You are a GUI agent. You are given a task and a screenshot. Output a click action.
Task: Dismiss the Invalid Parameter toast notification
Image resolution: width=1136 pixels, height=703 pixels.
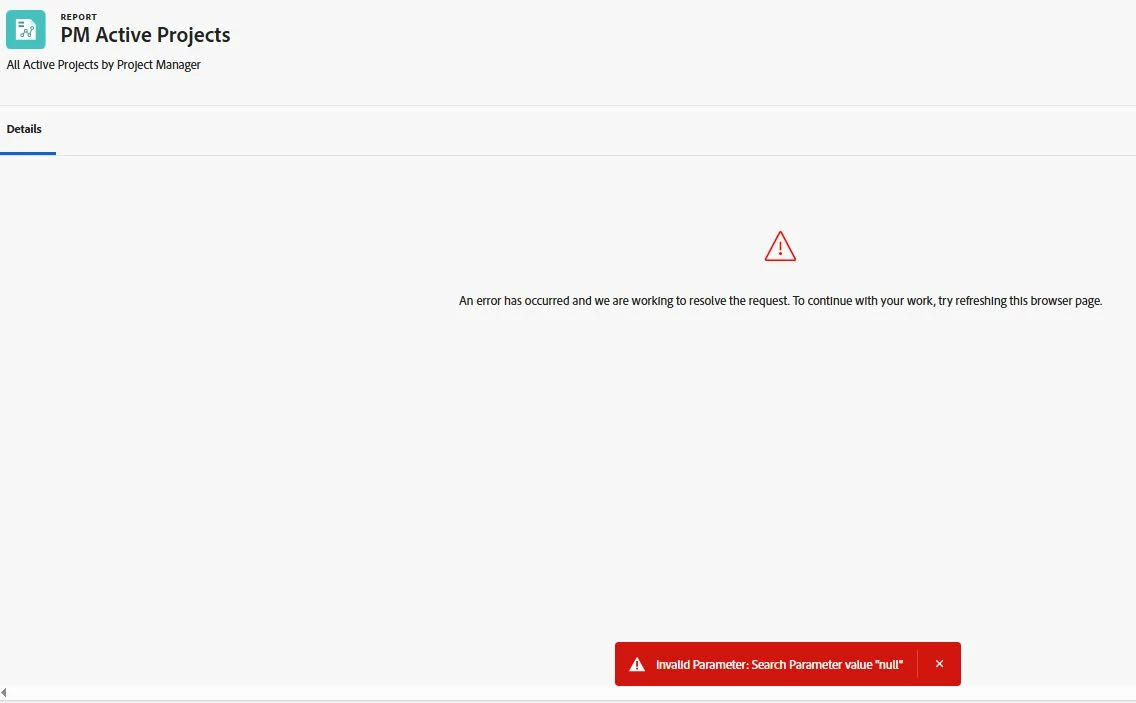[x=939, y=664]
